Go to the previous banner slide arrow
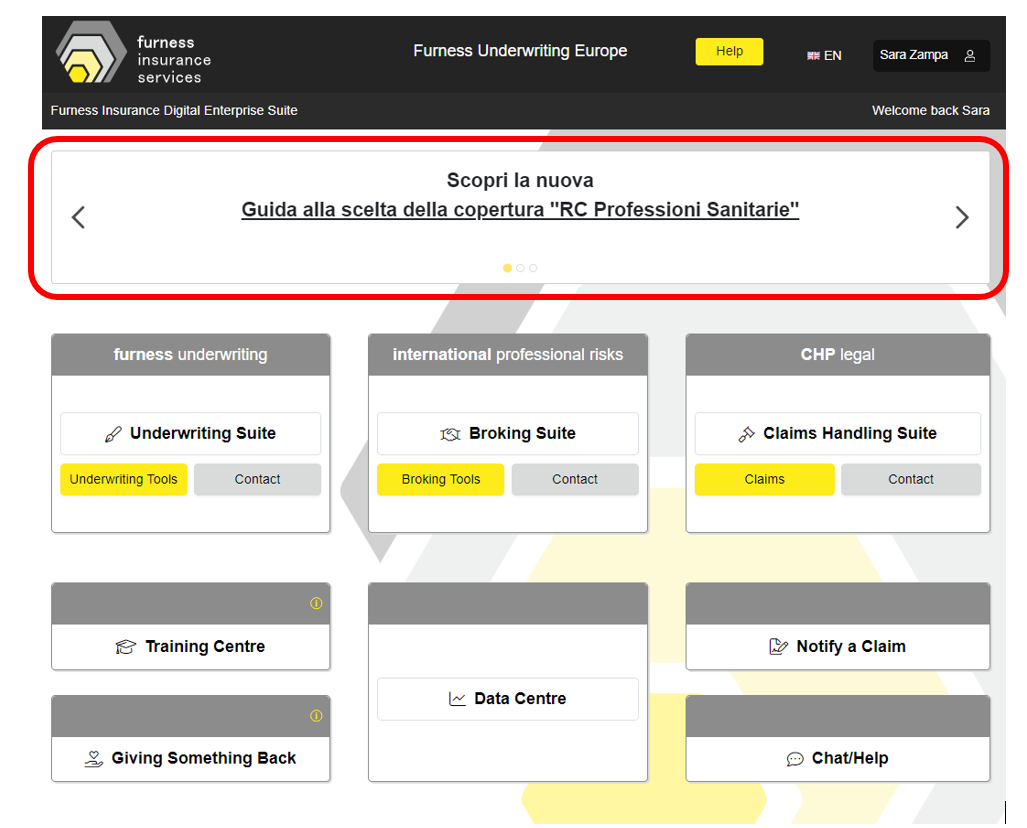Image resolution: width=1027 pixels, height=828 pixels. click(78, 217)
